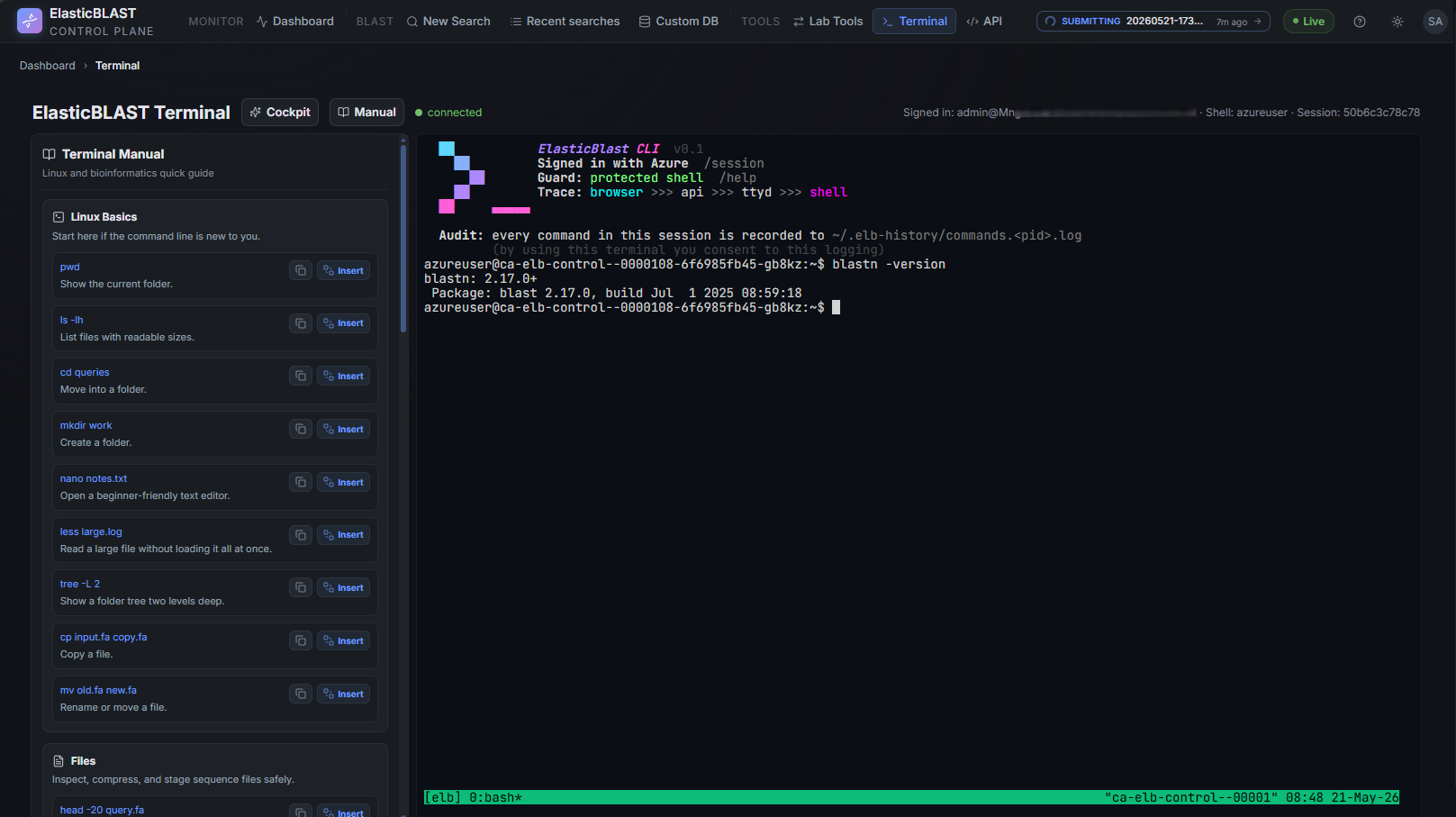Copy the mkdir work command
Image resolution: width=1456 pixels, height=817 pixels.
tap(301, 429)
